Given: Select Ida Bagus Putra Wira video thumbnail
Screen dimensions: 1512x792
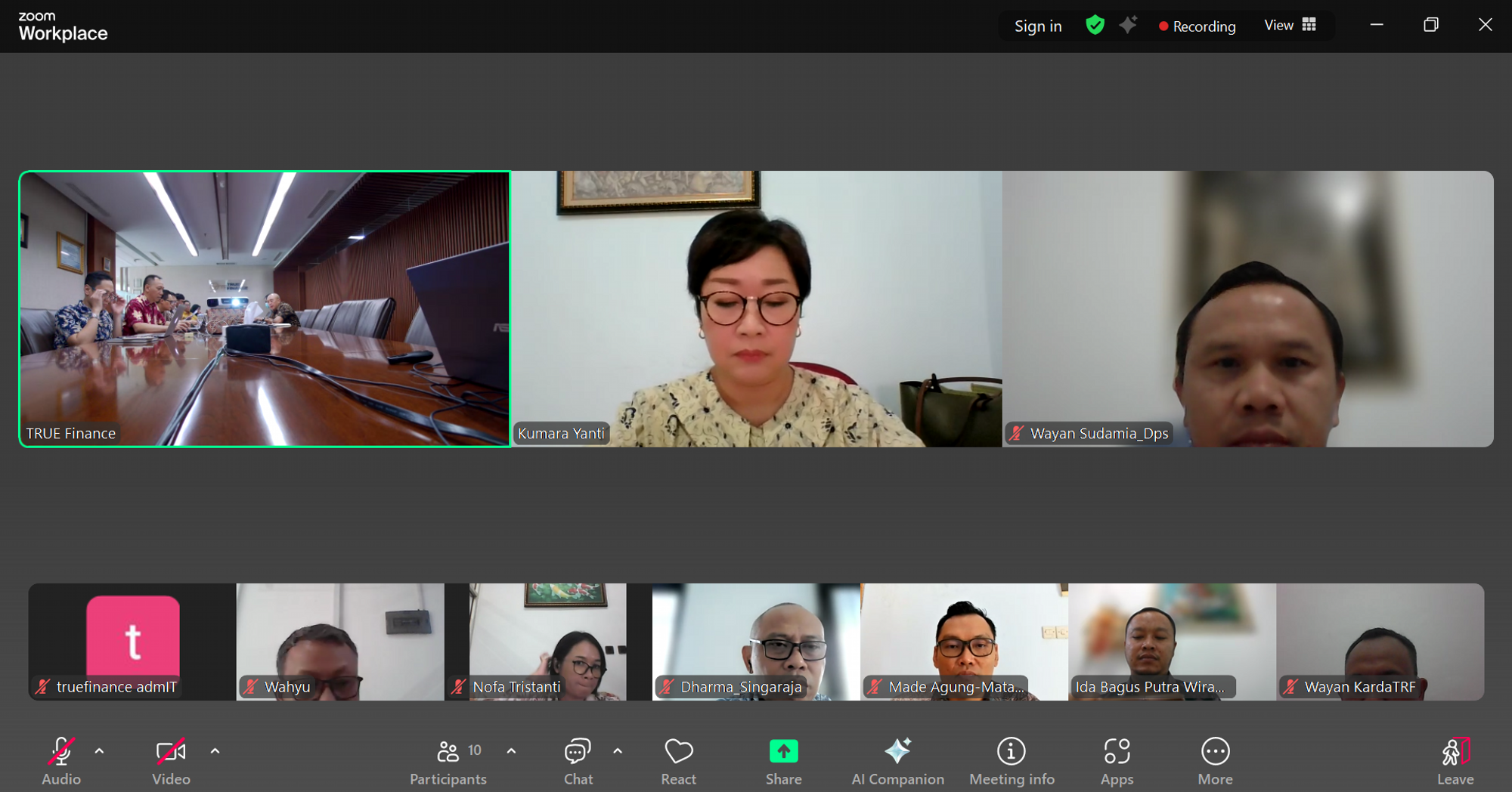Looking at the screenshot, I should [x=1172, y=642].
